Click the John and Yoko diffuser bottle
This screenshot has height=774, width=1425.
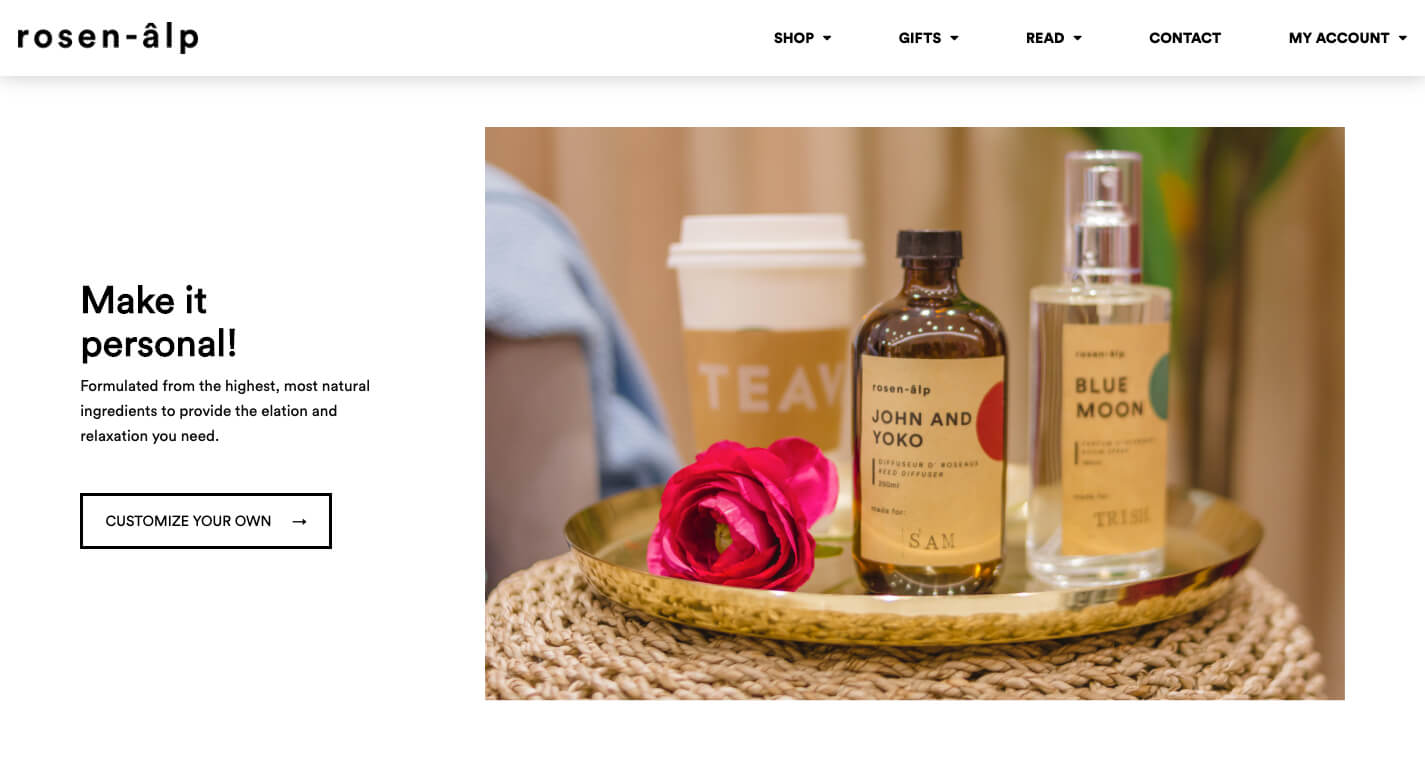click(928, 412)
